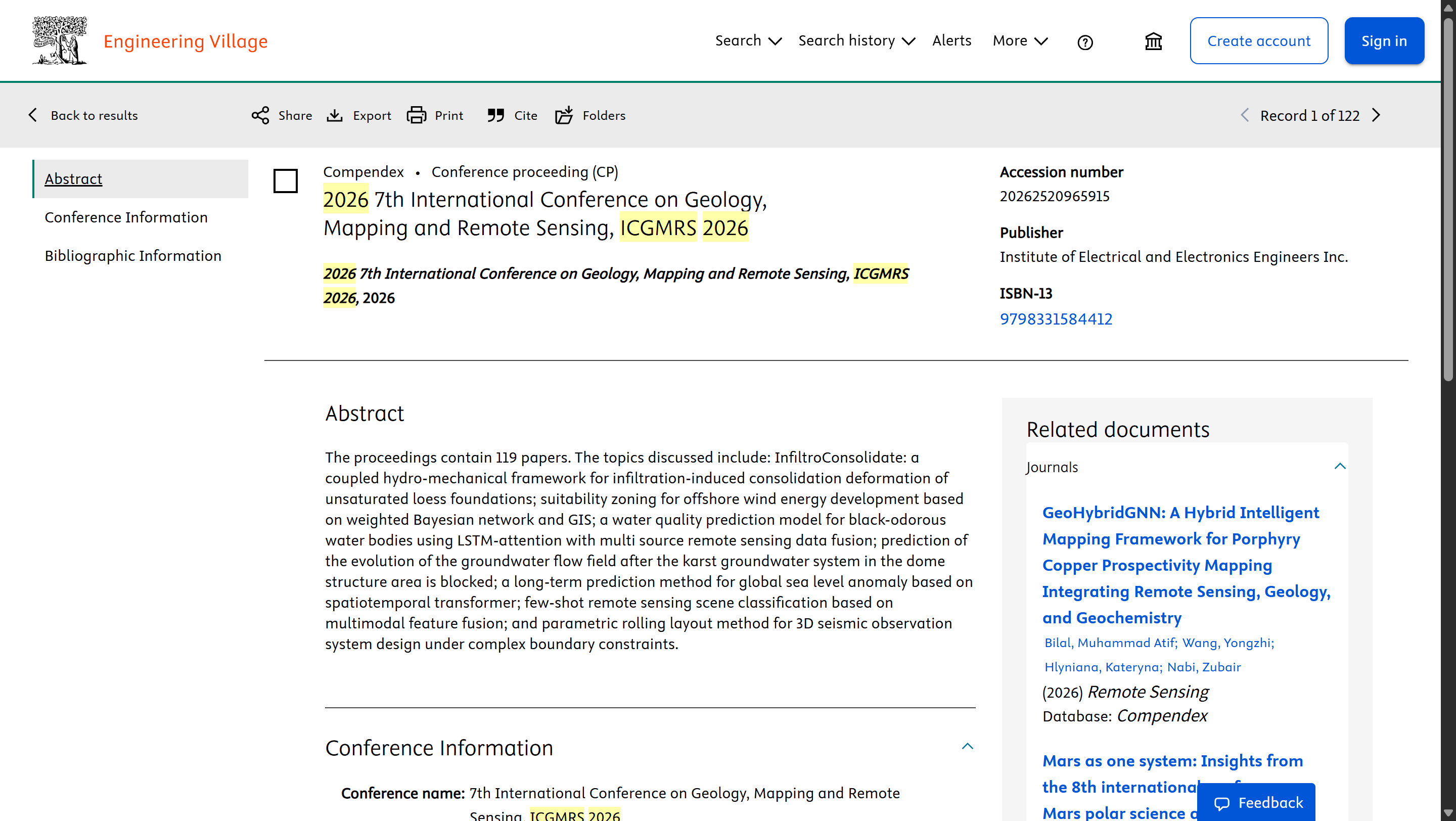Open author Bilal, Muhammad Atif link
1456x821 pixels.
[1111, 643]
